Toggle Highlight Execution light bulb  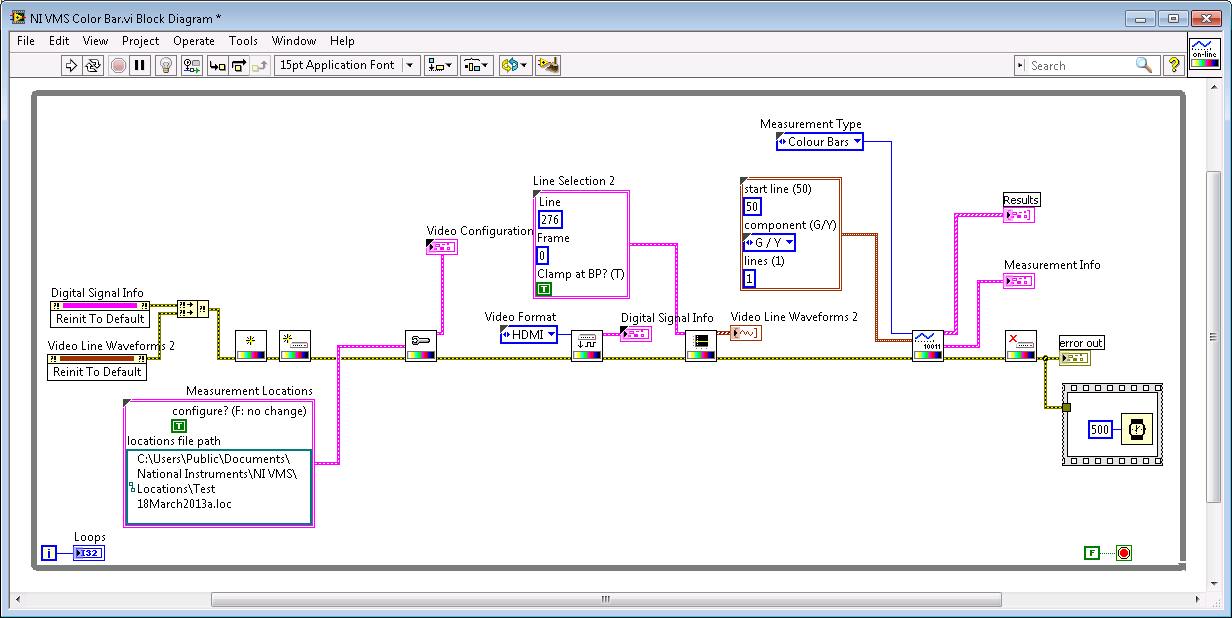pyautogui.click(x=167, y=66)
